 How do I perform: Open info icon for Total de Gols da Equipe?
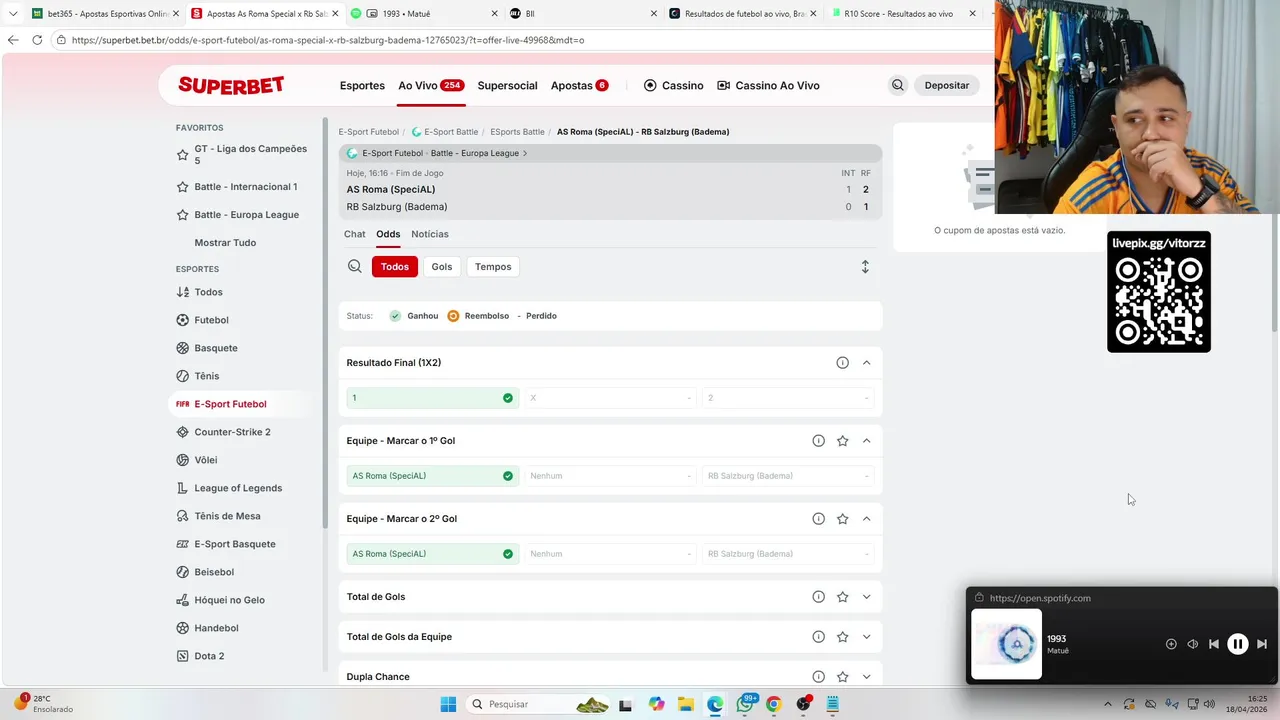tap(818, 637)
